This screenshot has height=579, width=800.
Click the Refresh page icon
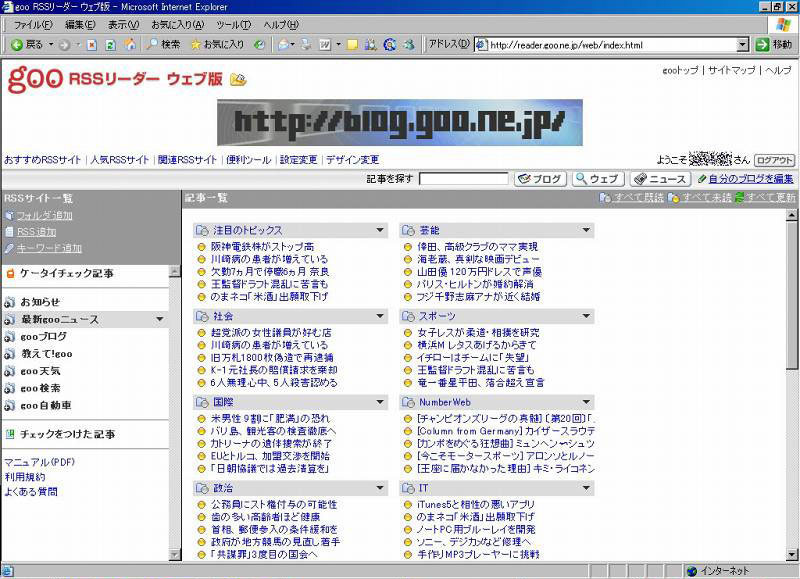point(110,45)
